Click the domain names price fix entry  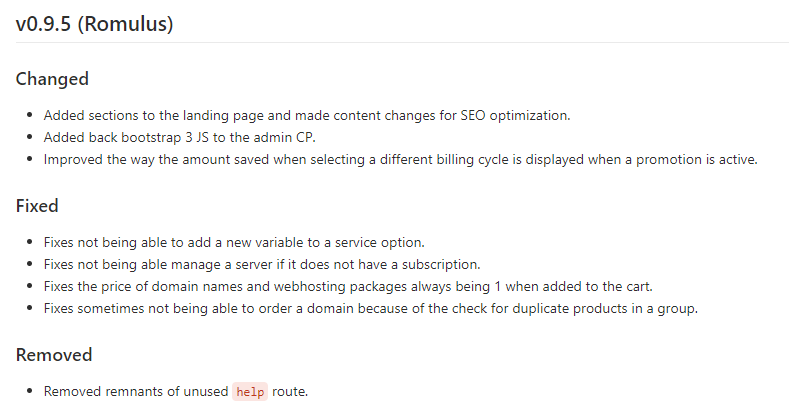pos(347,287)
